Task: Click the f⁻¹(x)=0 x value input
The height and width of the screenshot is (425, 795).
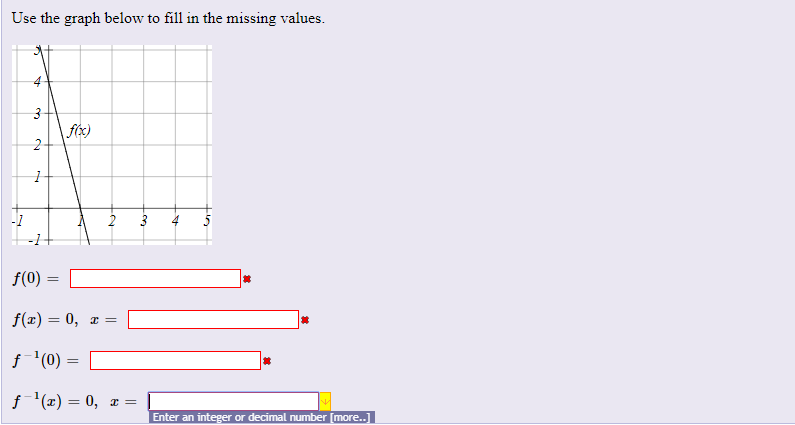Action: point(233,402)
